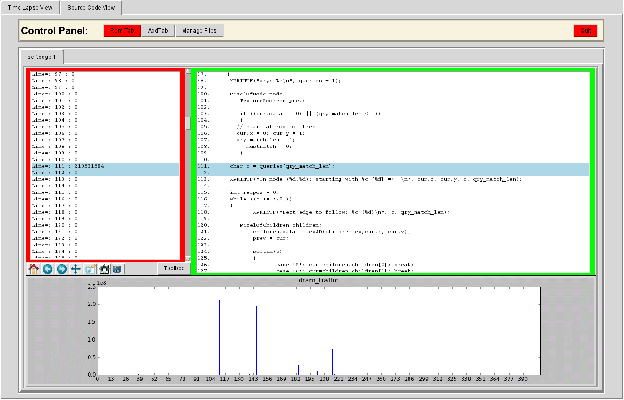Open the Configure subplots tool
This screenshot has height=400, width=624.
(104, 269)
